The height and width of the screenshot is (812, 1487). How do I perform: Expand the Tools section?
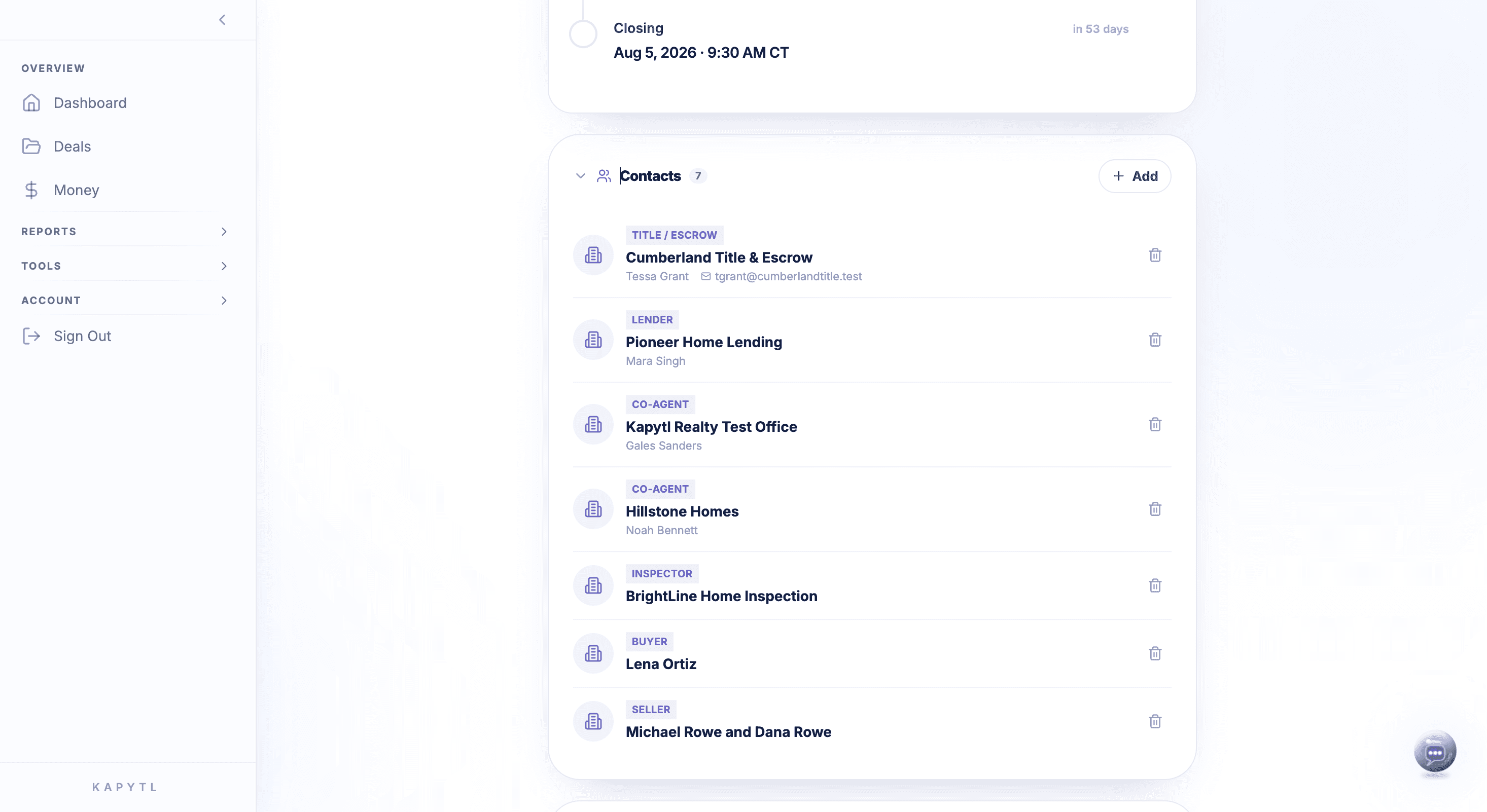(125, 266)
